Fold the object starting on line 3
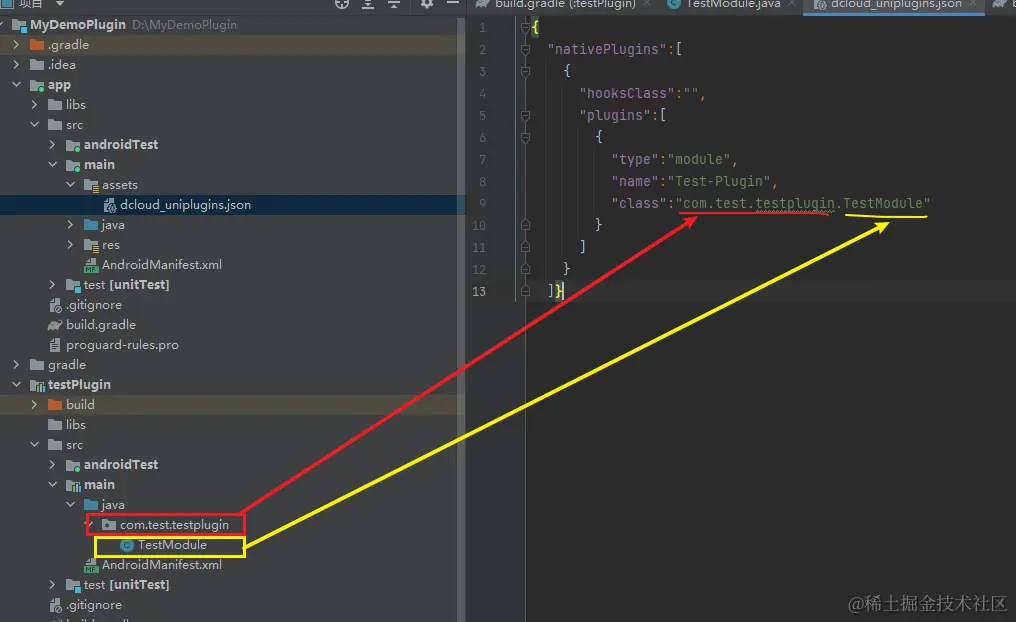The height and width of the screenshot is (622, 1016). tap(525, 71)
